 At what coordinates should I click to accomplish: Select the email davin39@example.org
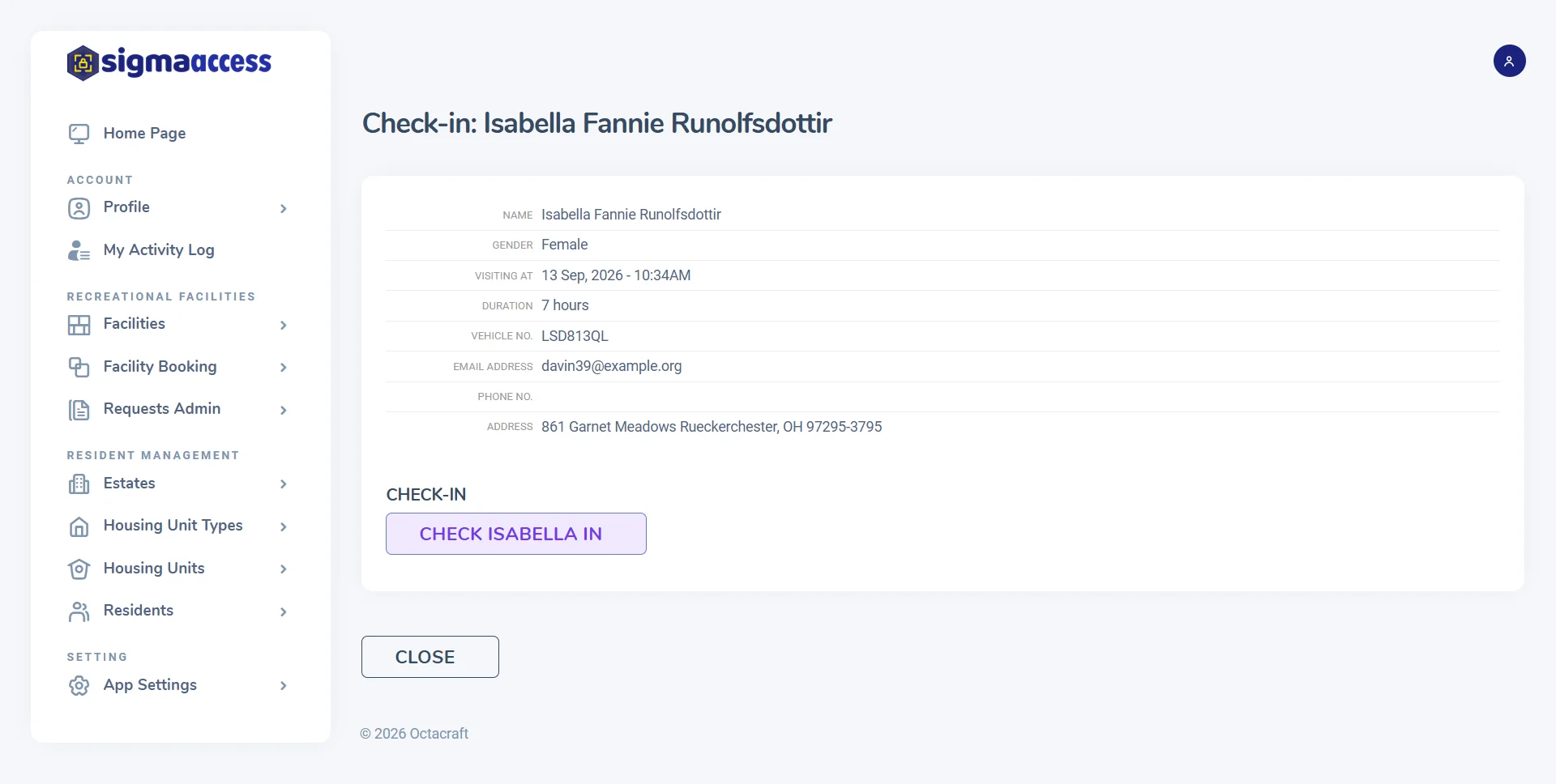click(612, 366)
